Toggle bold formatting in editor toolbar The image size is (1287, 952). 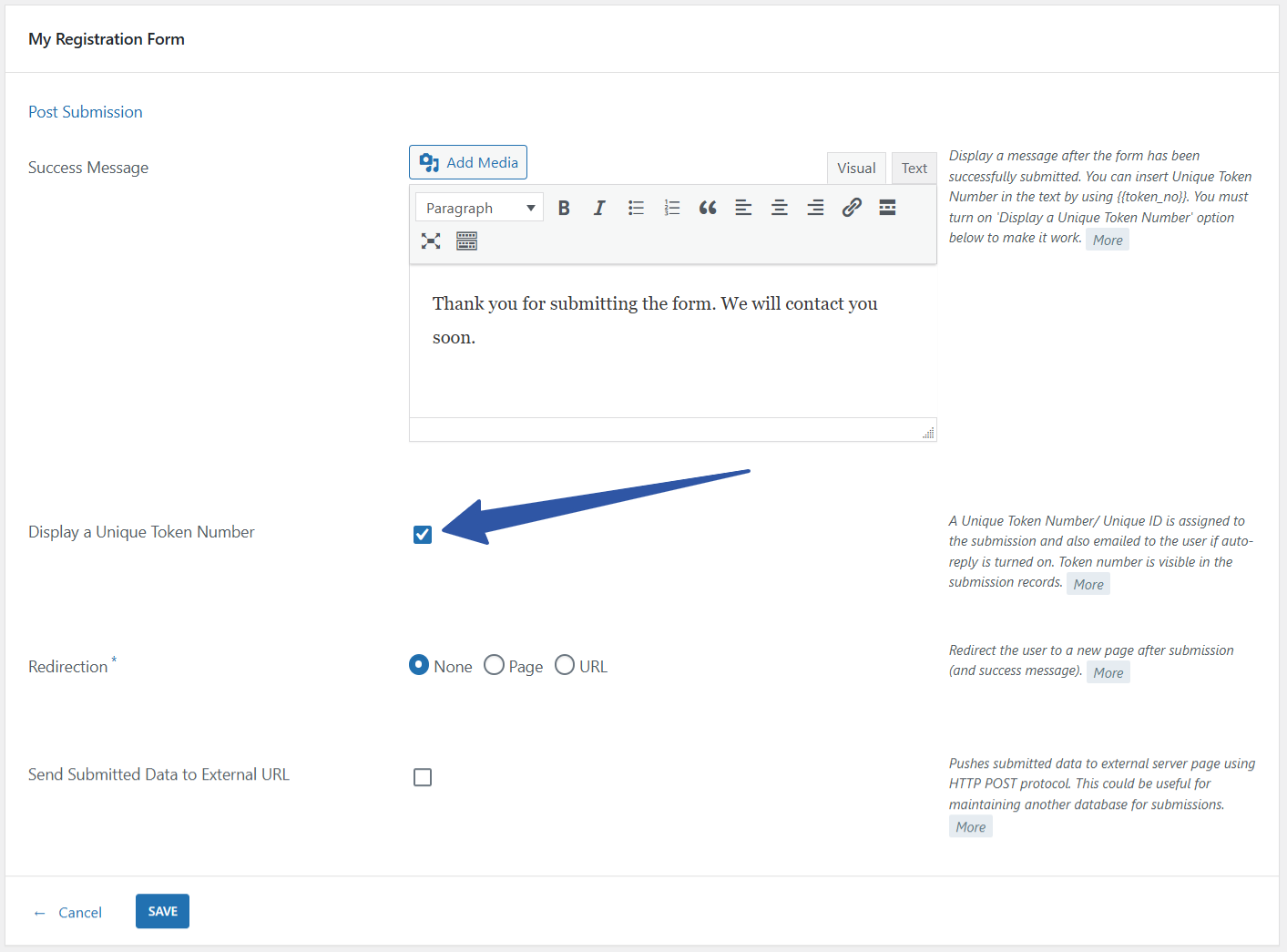coord(564,208)
